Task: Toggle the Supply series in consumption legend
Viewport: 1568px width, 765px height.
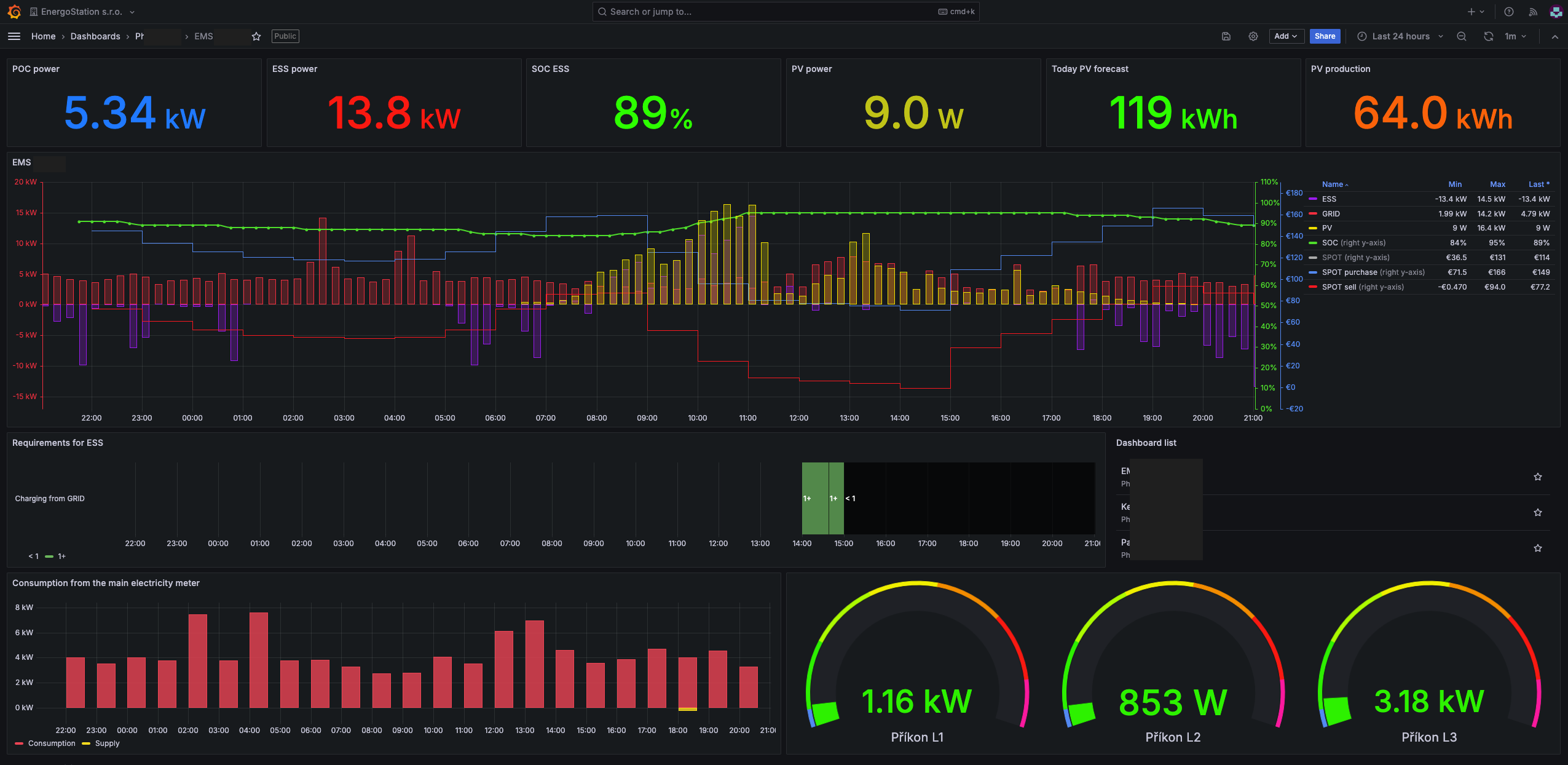Action: point(107,743)
